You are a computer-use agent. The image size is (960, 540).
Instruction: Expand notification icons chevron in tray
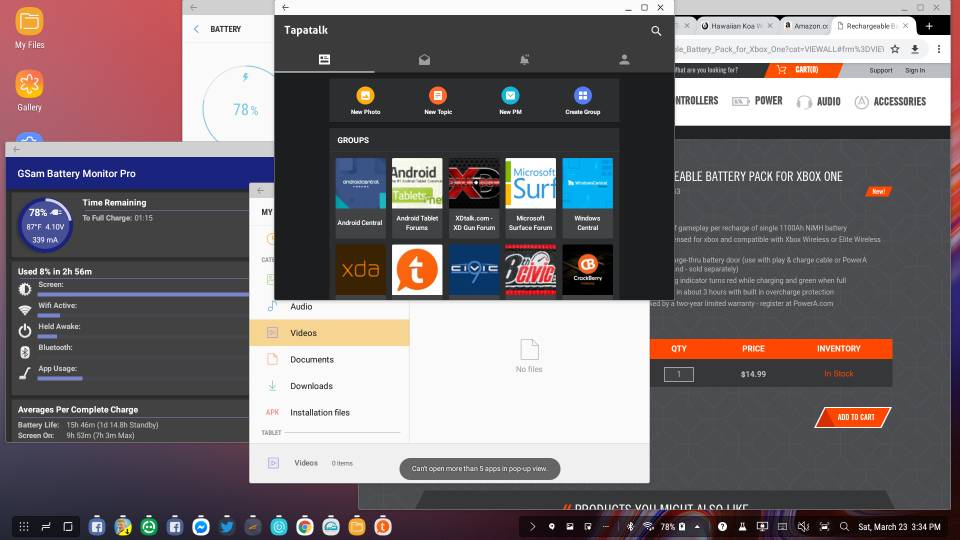tap(532, 527)
